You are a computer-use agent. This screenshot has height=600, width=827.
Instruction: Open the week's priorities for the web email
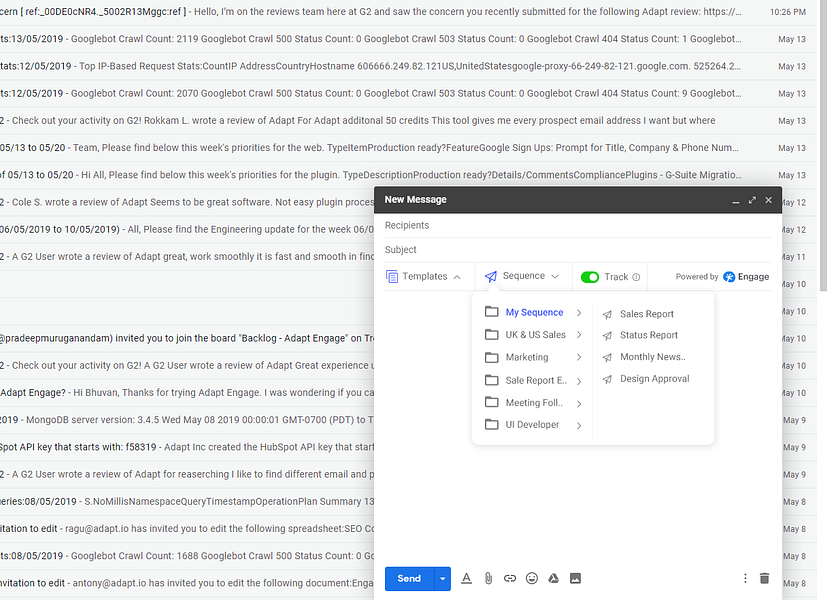(406, 148)
